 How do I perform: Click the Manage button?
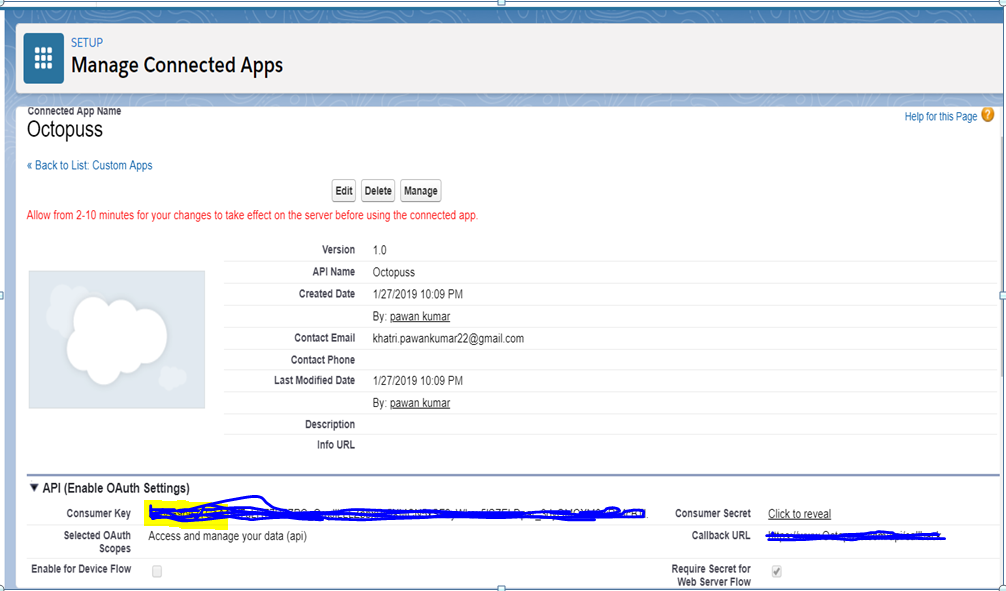point(421,191)
